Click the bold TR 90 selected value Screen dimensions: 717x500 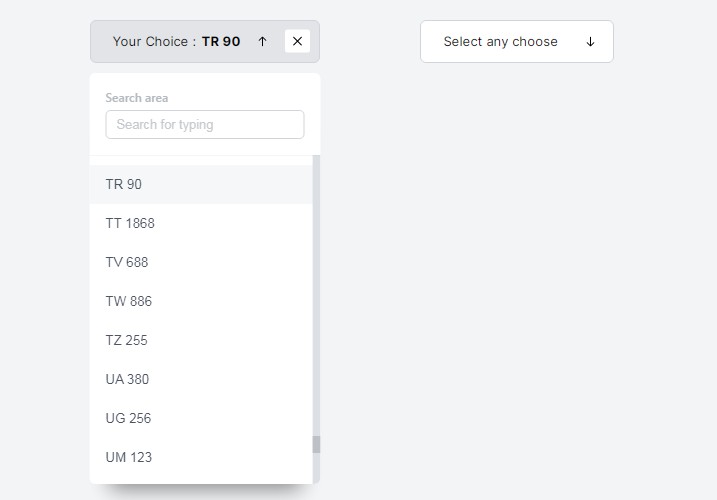point(221,42)
